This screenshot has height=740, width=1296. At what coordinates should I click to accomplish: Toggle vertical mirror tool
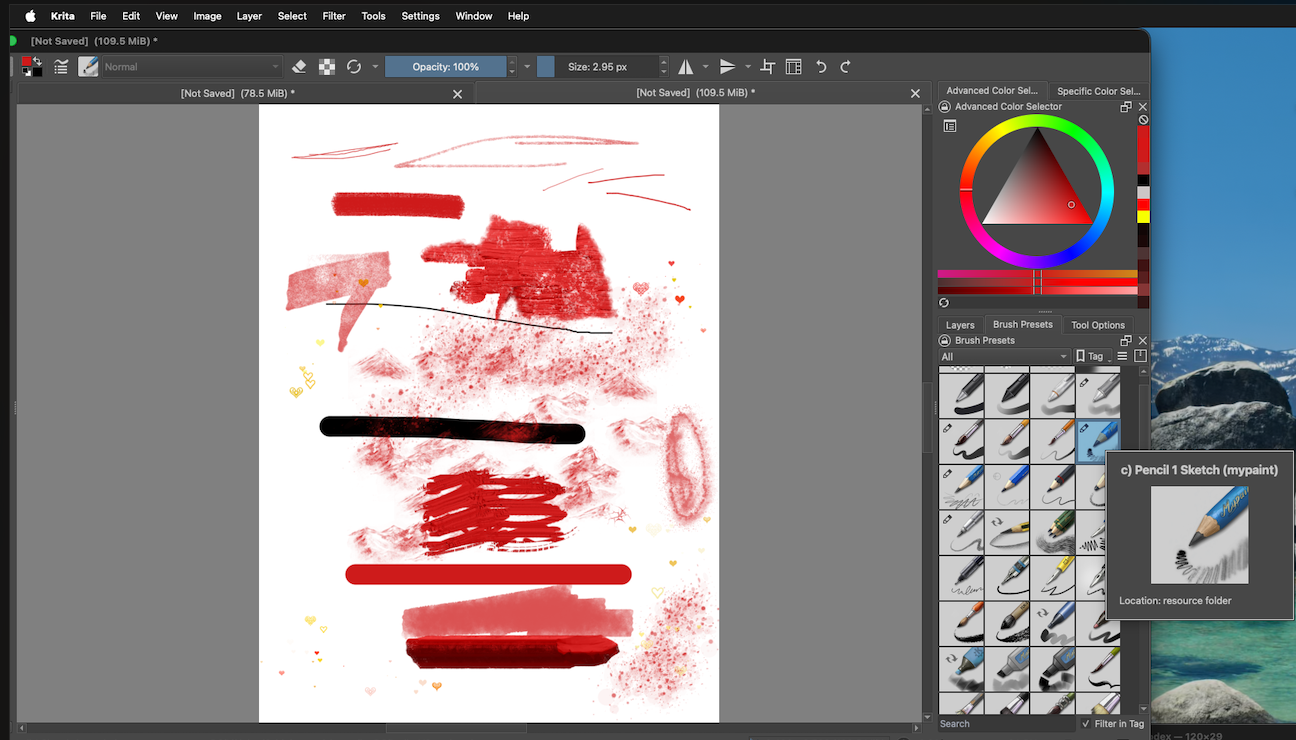point(728,67)
